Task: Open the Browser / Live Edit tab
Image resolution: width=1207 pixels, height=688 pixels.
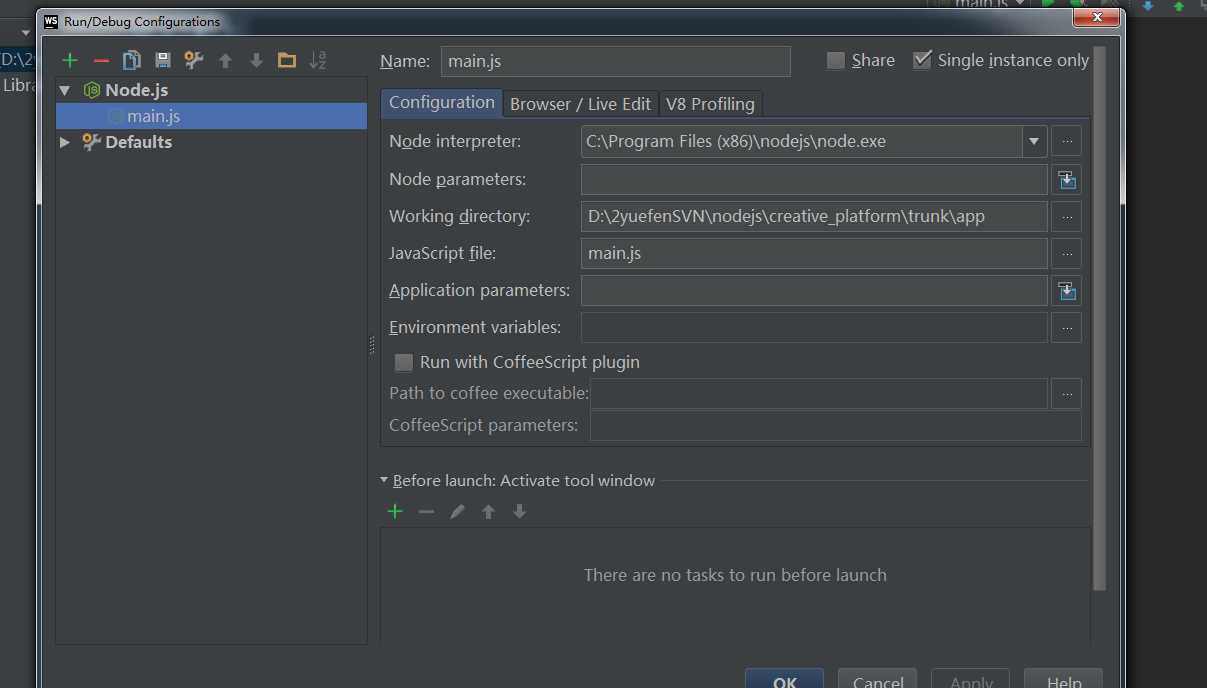Action: pos(581,104)
